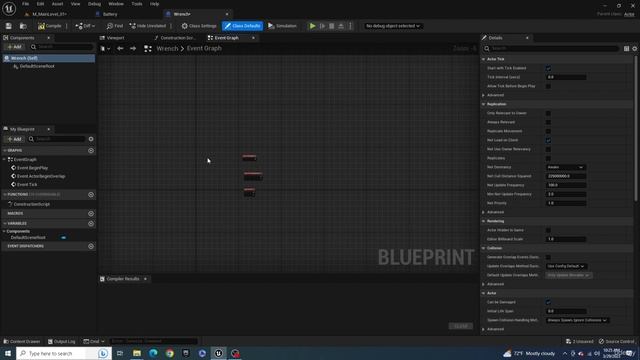Screen dimensions: 640x360
Task: Select Wrench (Self) in components
Action: 48,58
